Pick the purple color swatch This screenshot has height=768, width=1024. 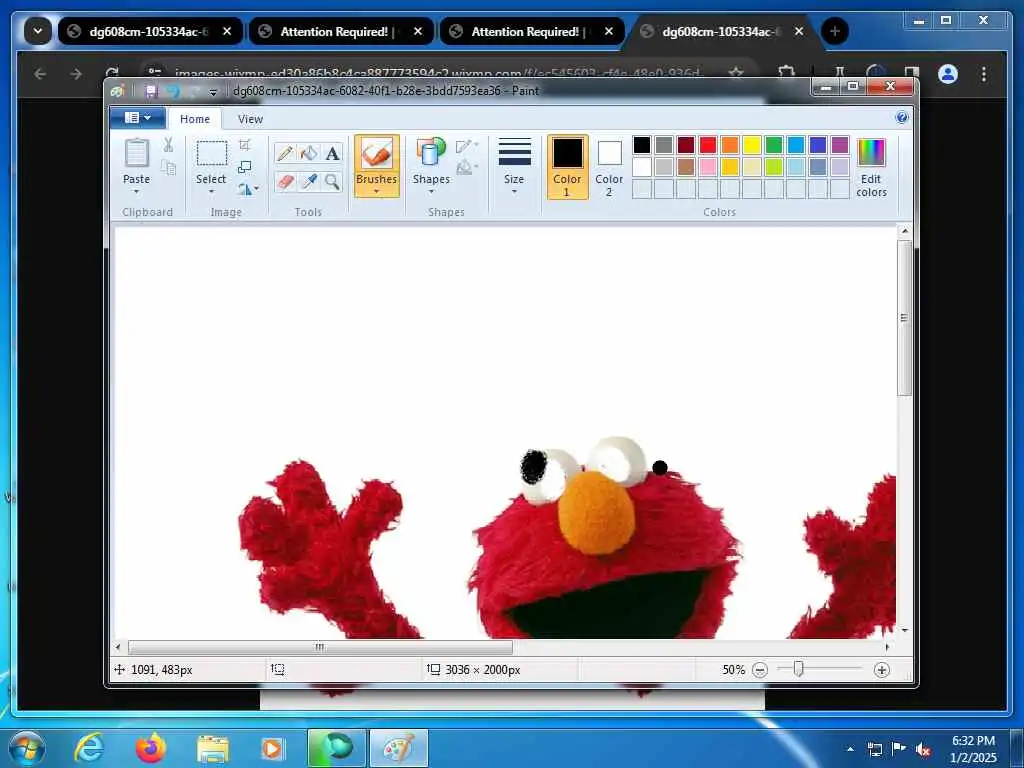click(x=840, y=145)
